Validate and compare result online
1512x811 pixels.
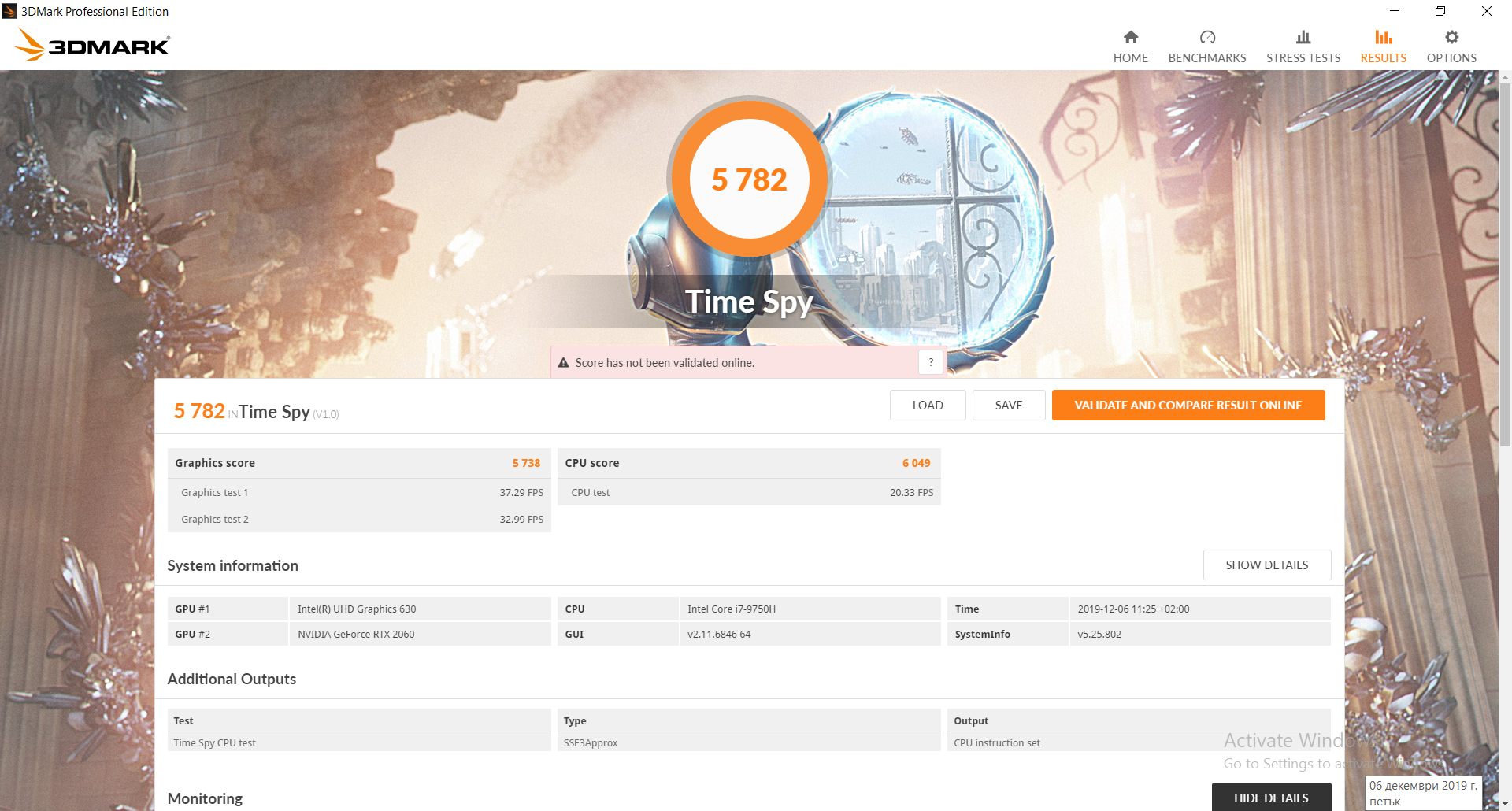click(x=1188, y=405)
